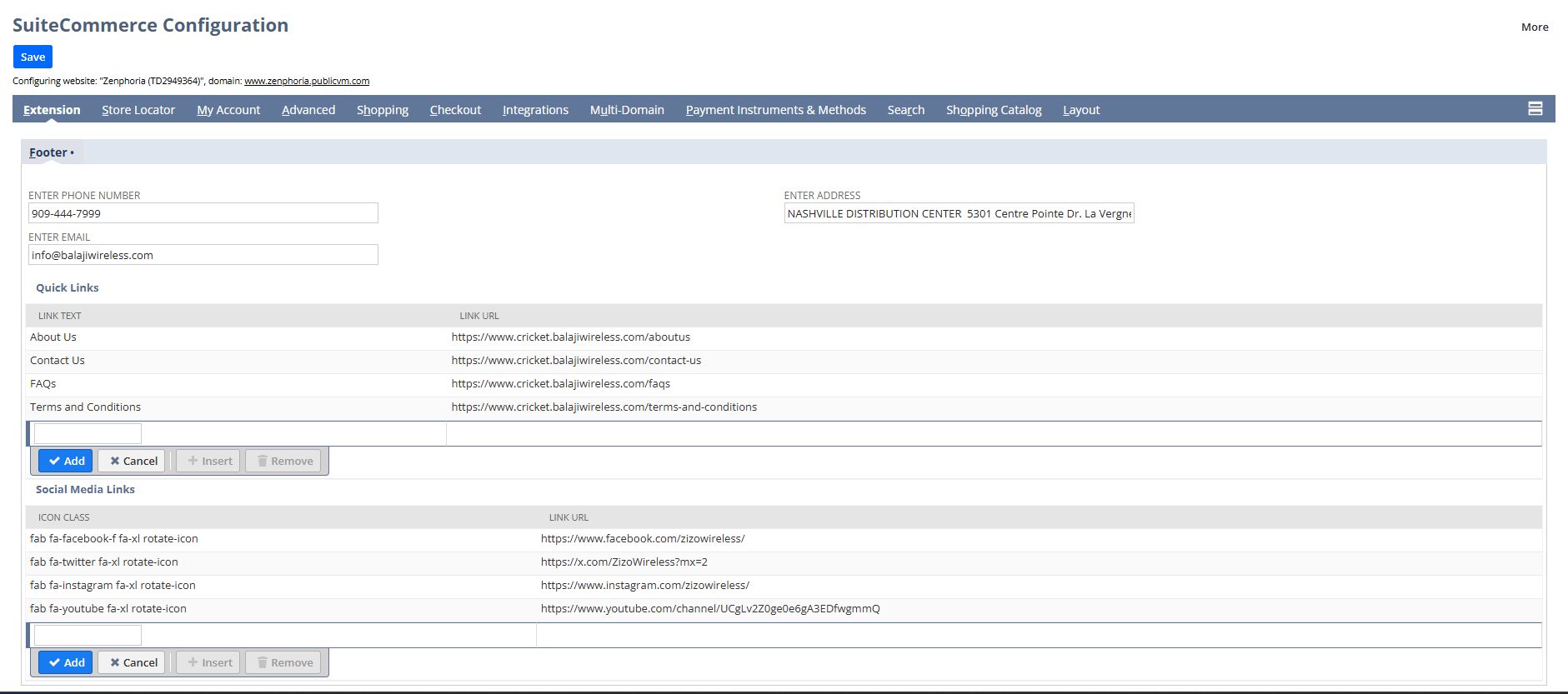The height and width of the screenshot is (694, 1568).
Task: Select the Shopping Catalog tab
Action: [993, 110]
